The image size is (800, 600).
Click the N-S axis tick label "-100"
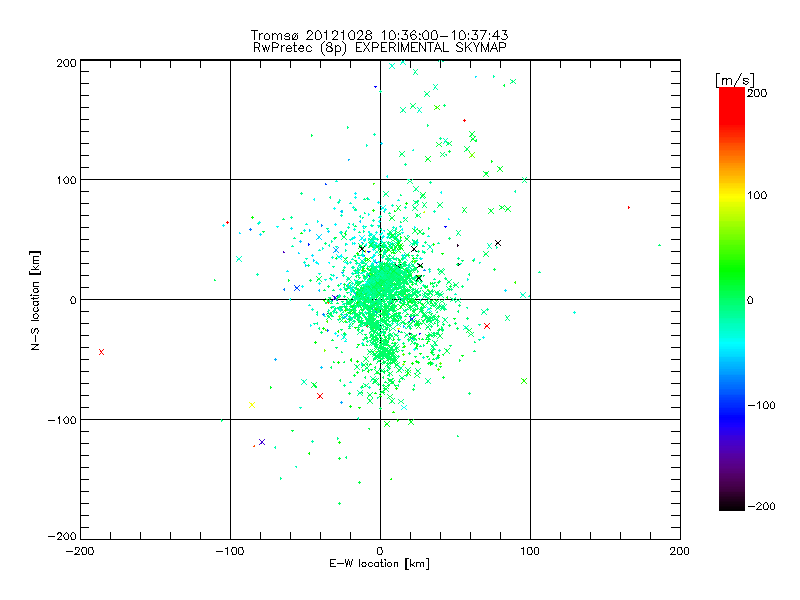coord(62,420)
